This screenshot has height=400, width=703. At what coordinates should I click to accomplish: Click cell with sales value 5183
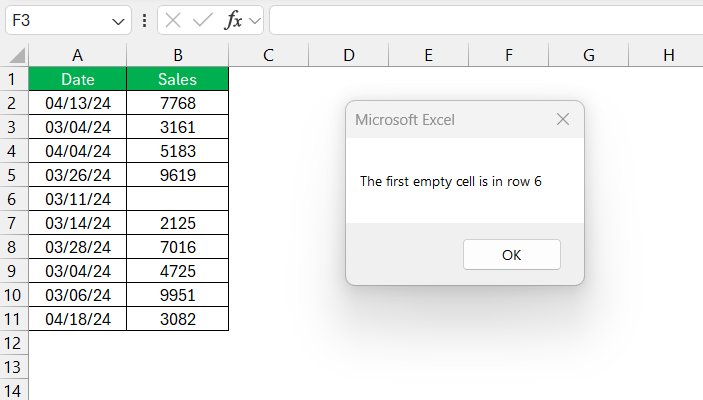pos(178,151)
